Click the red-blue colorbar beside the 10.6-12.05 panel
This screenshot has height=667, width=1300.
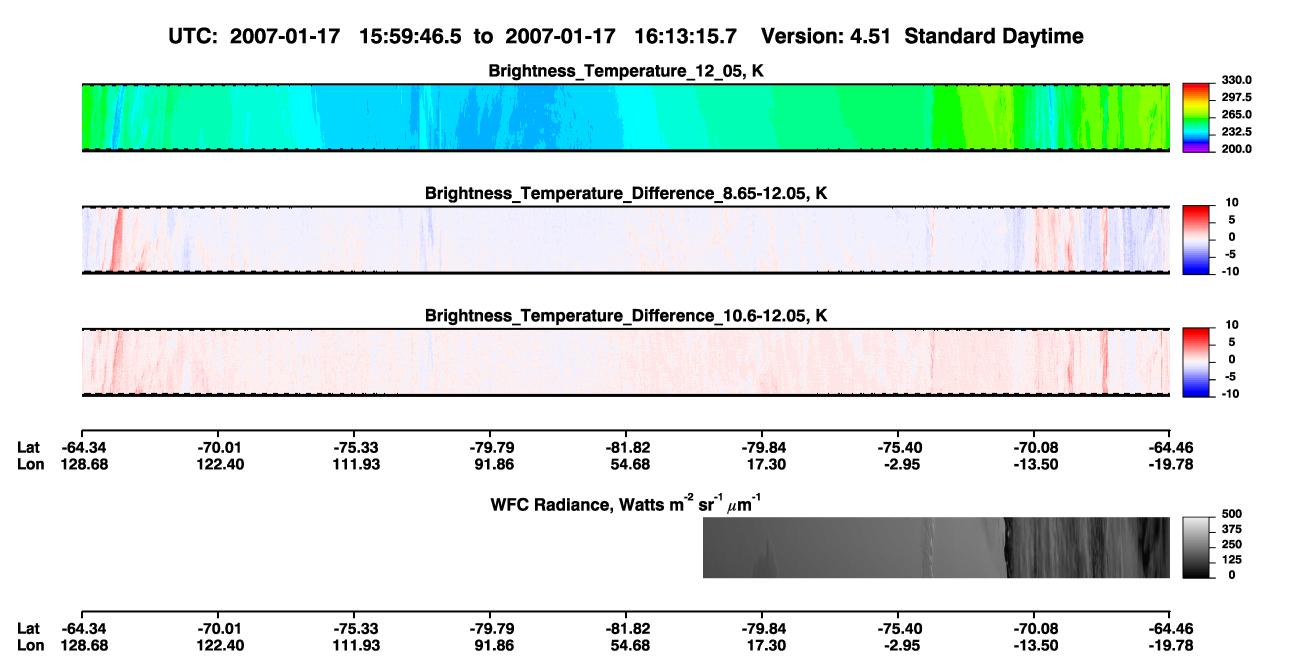click(1196, 362)
